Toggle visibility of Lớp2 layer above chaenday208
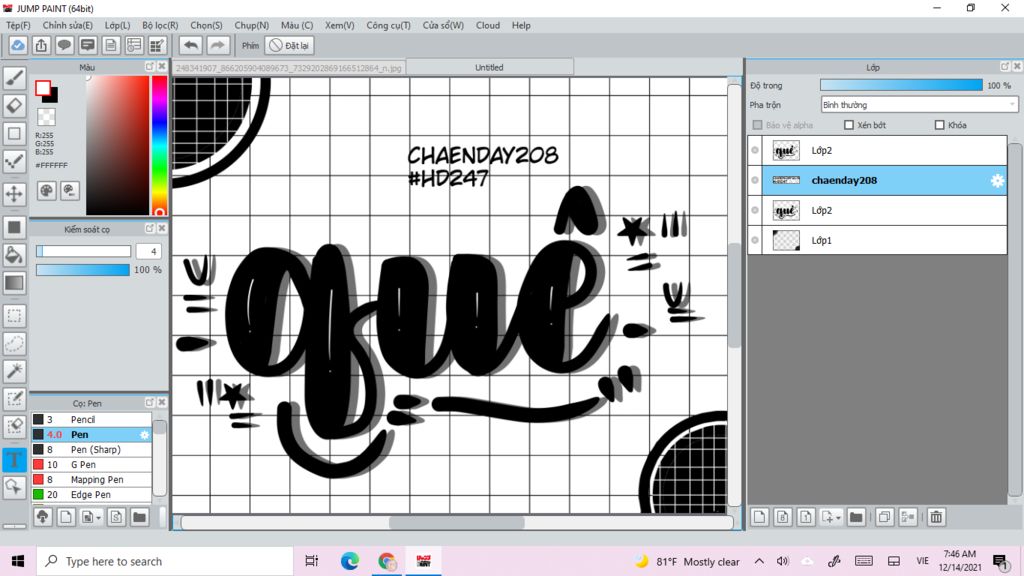 (x=755, y=150)
